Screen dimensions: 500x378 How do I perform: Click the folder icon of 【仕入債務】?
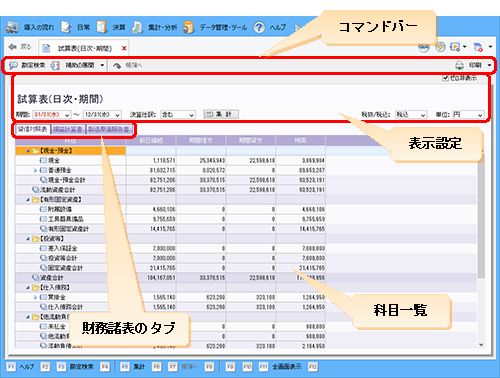click(x=36, y=287)
